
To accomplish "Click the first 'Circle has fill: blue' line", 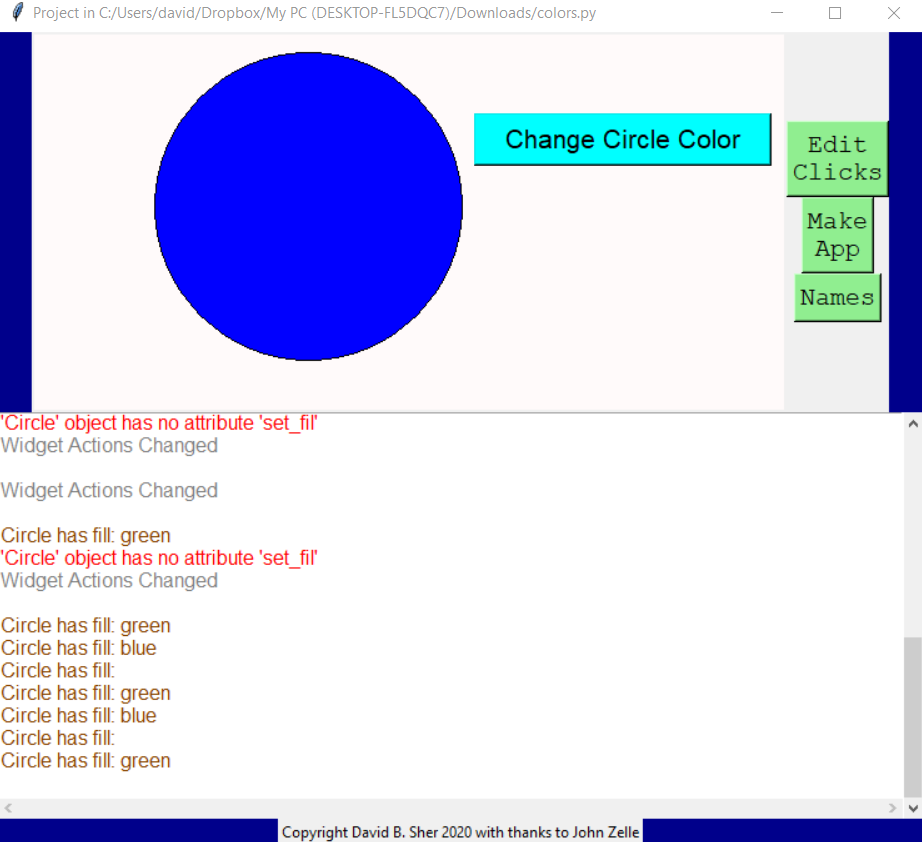I will (x=79, y=648).
